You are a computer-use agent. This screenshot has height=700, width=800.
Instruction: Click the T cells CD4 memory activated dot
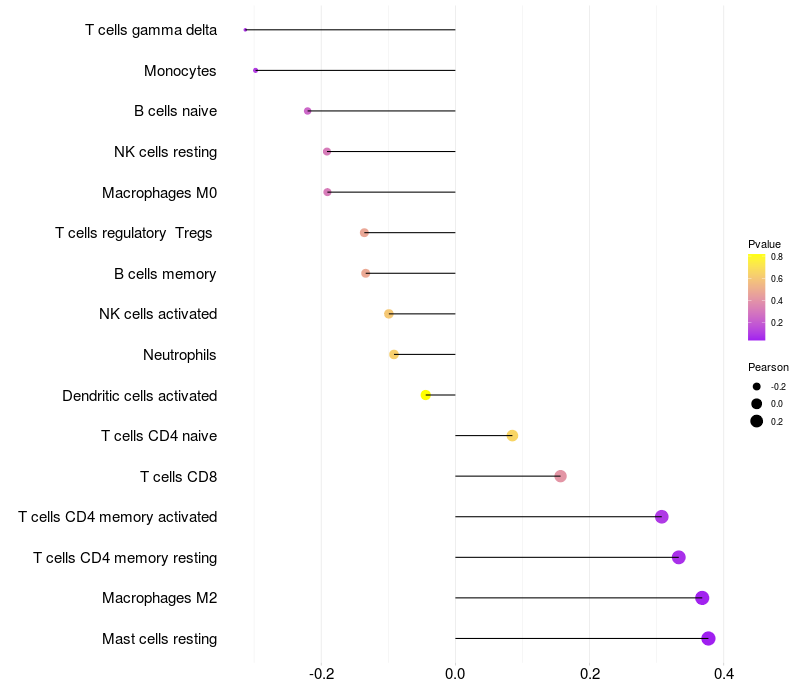pos(661,517)
